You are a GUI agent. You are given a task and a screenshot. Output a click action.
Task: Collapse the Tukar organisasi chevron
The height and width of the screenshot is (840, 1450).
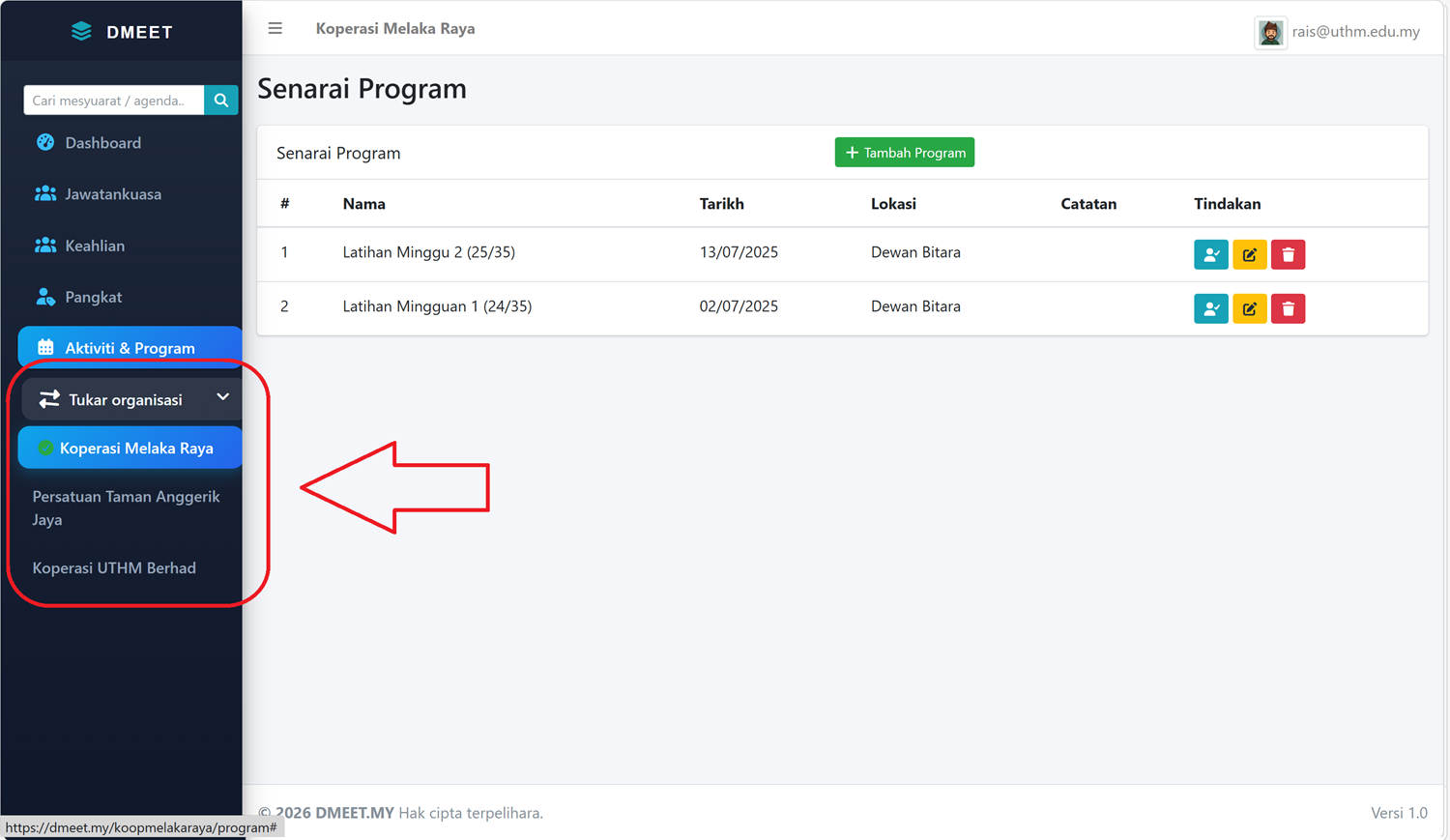click(x=222, y=397)
